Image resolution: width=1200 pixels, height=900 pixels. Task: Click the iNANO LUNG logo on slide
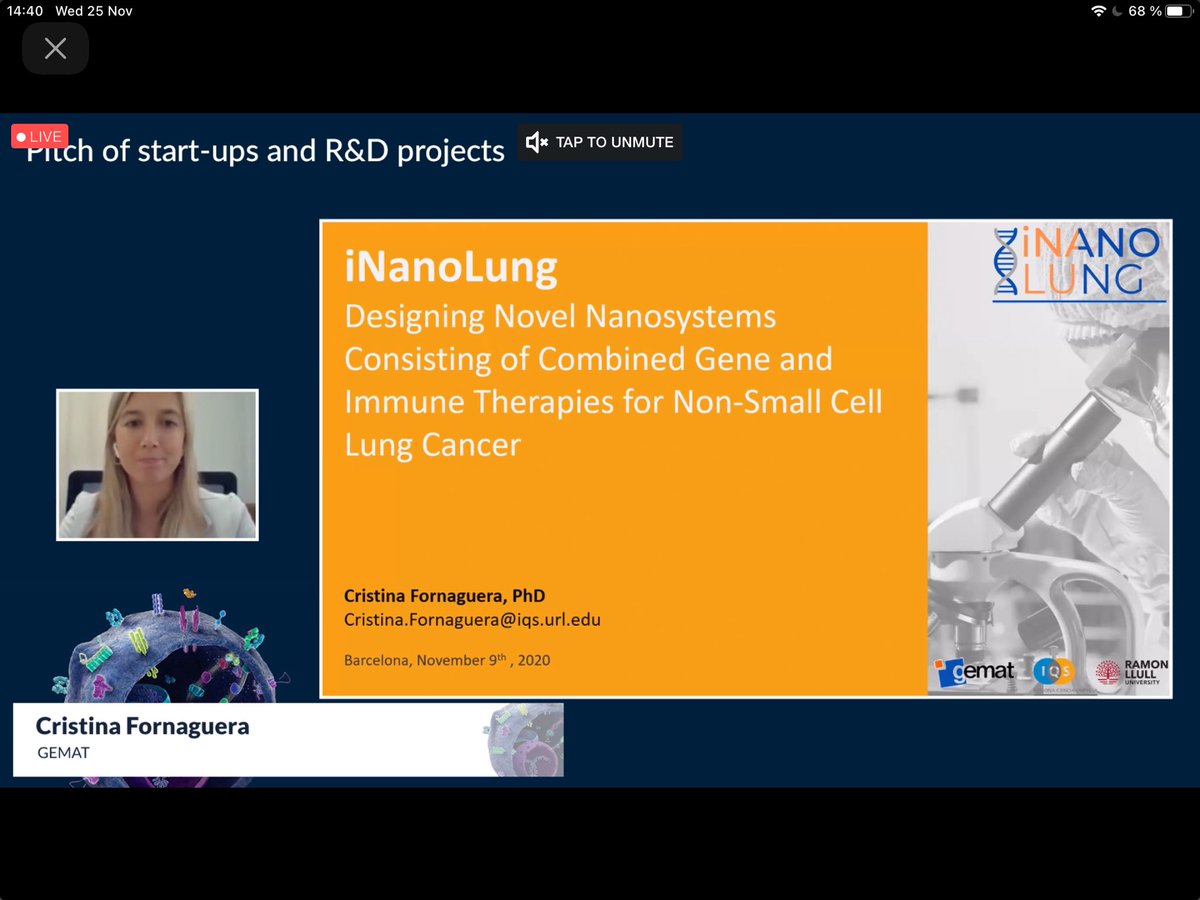[1080, 264]
